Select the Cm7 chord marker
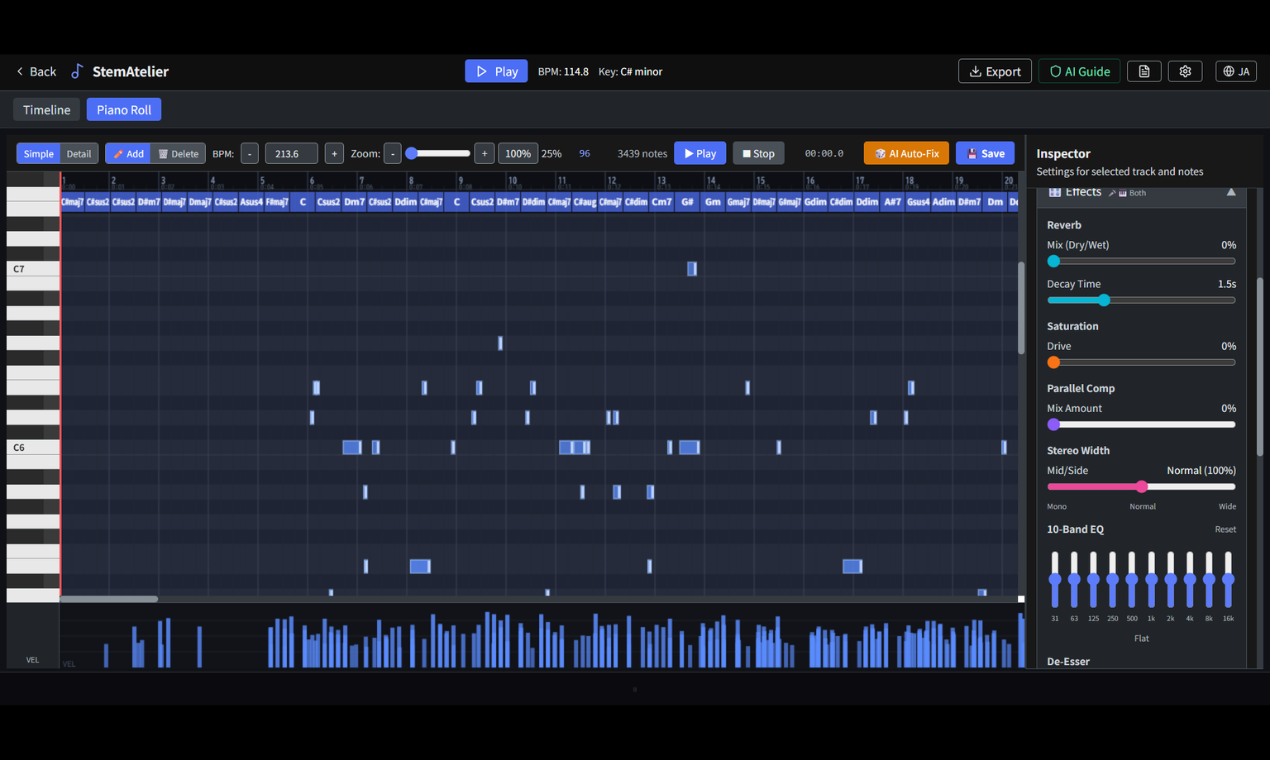 [661, 201]
